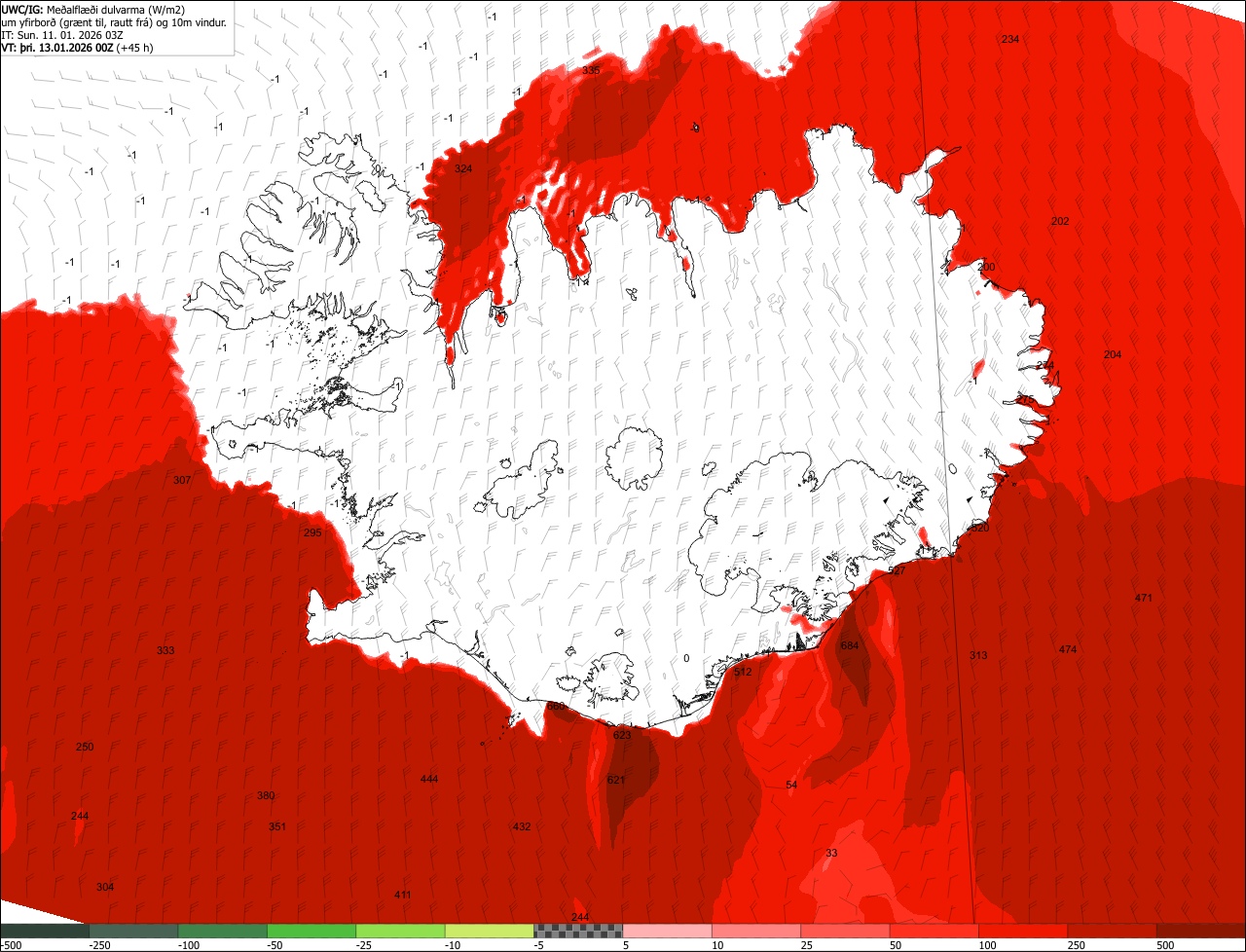Click the 380 flux value
Viewport: 1246px width, 952px height.
point(266,796)
